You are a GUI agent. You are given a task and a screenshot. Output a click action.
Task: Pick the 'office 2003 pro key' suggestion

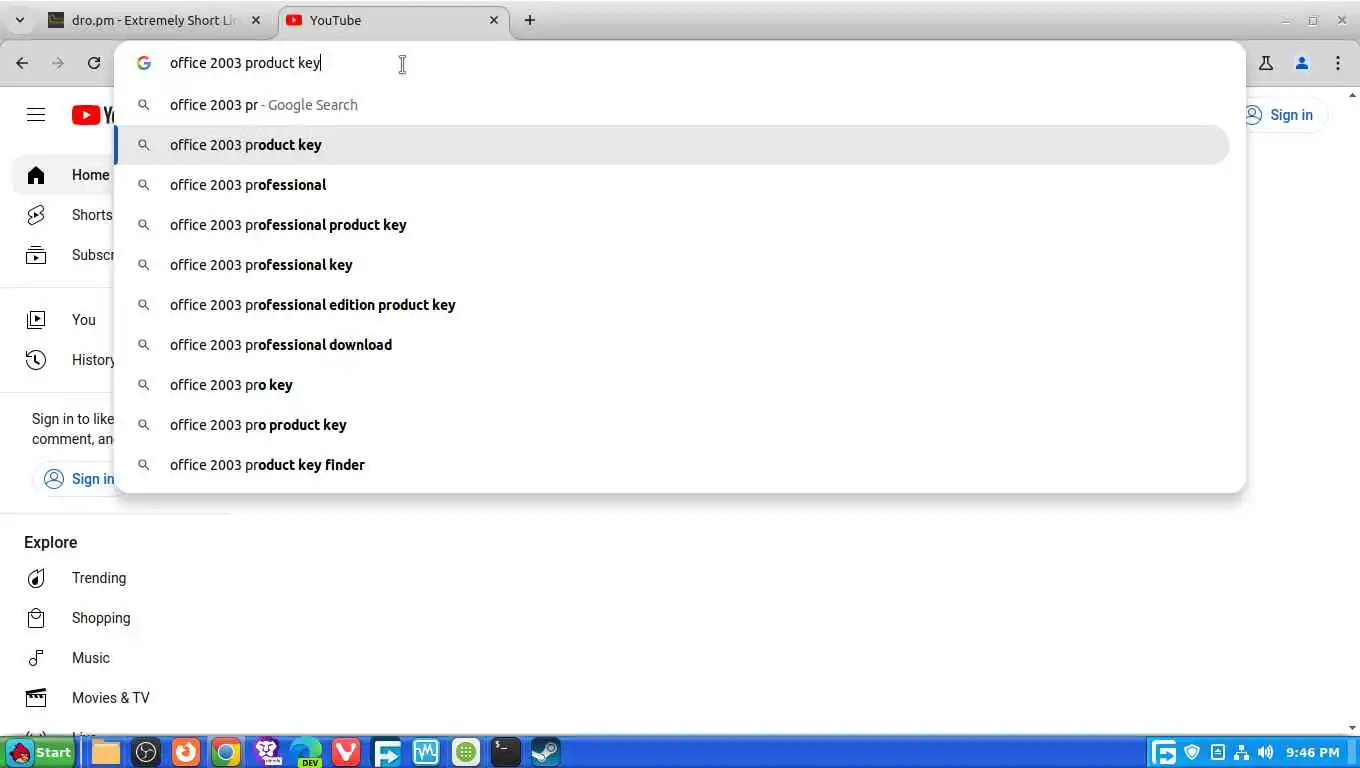point(672,385)
